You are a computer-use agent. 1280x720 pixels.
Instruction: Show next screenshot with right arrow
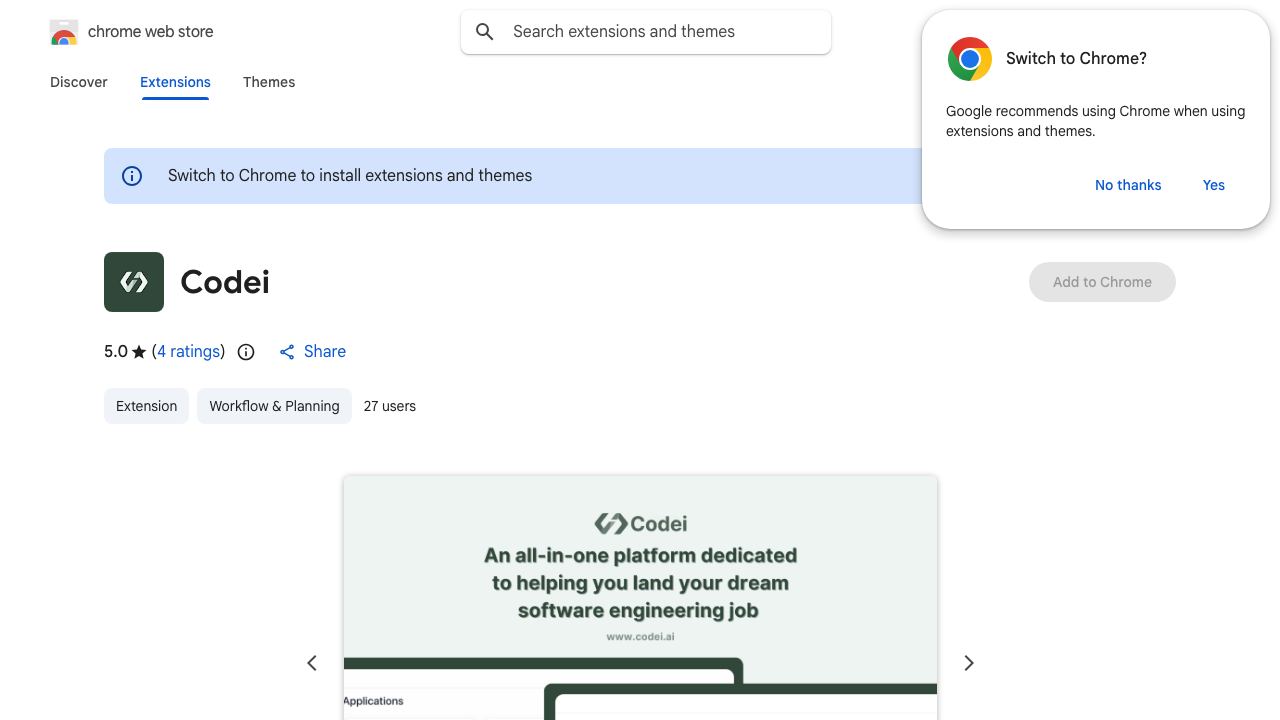click(968, 663)
